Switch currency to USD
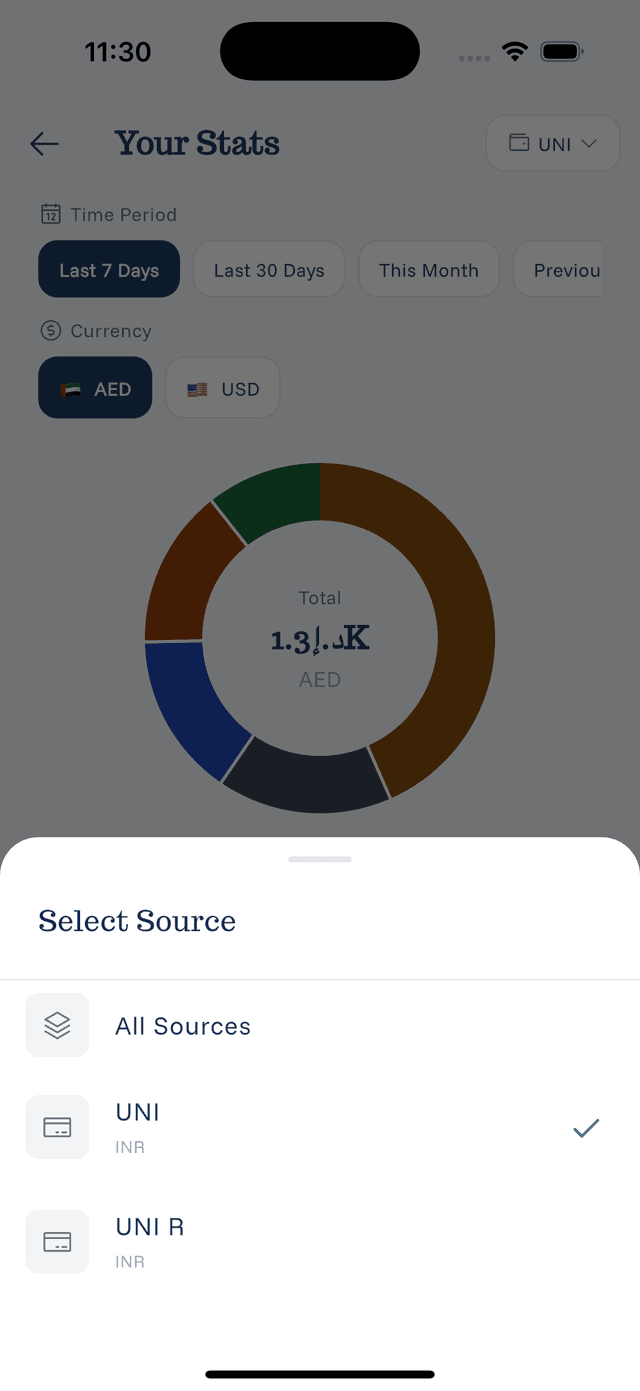Screen dimensions: 640x1391 click(x=222, y=388)
